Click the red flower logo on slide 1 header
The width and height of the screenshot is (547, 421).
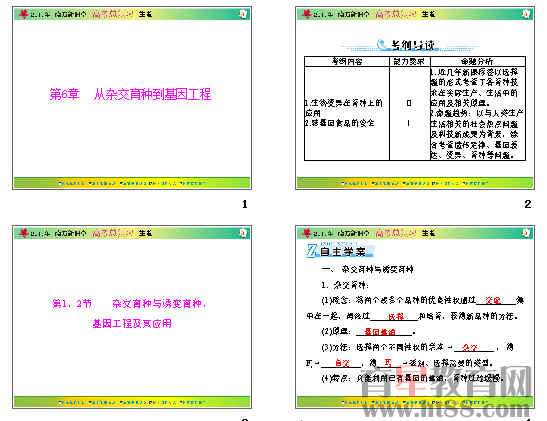(x=23, y=14)
